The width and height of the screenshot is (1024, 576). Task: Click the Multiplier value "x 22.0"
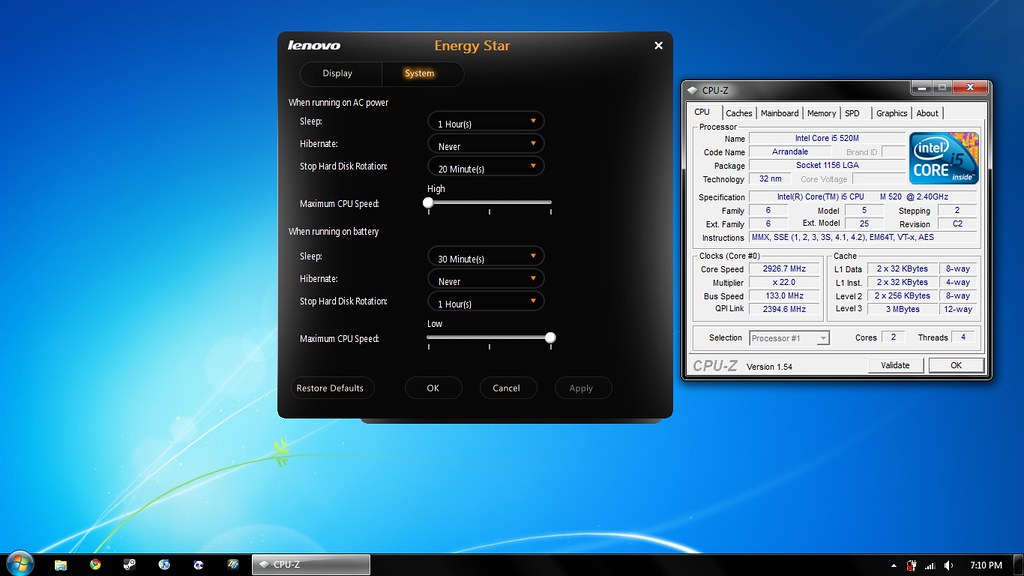coord(784,283)
